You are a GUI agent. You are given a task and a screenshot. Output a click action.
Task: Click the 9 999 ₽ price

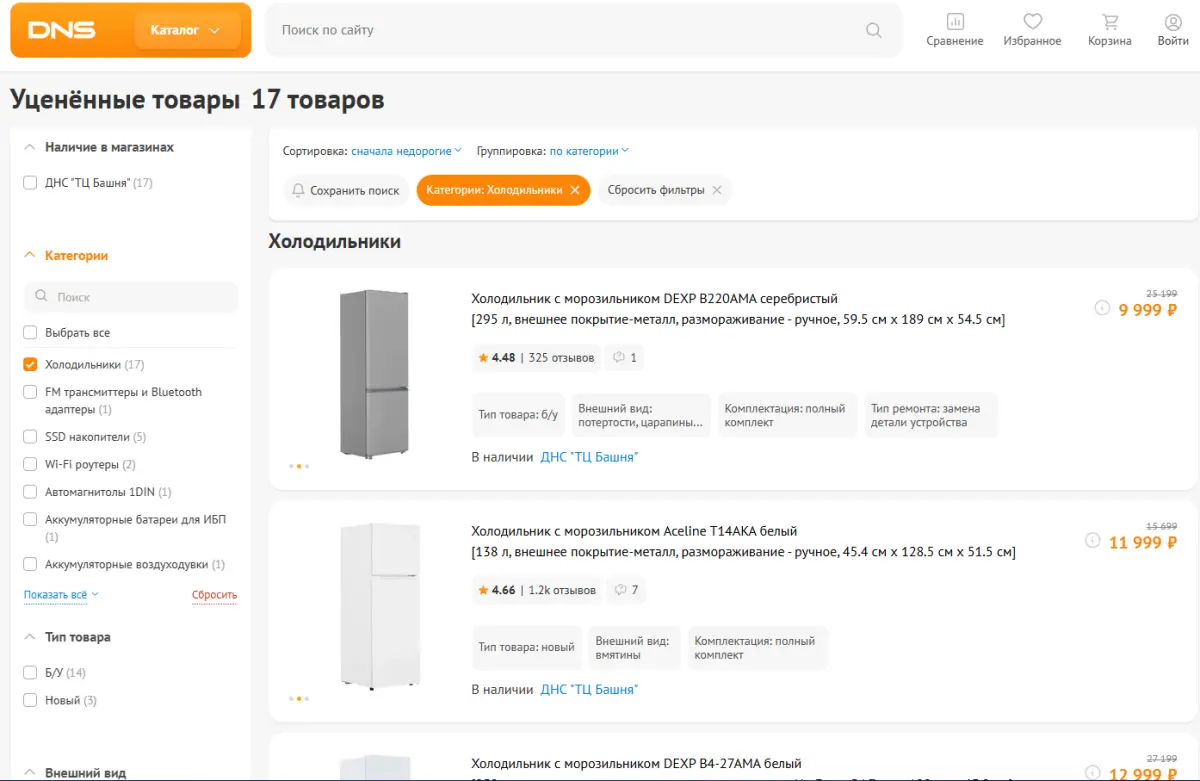[x=1147, y=310]
